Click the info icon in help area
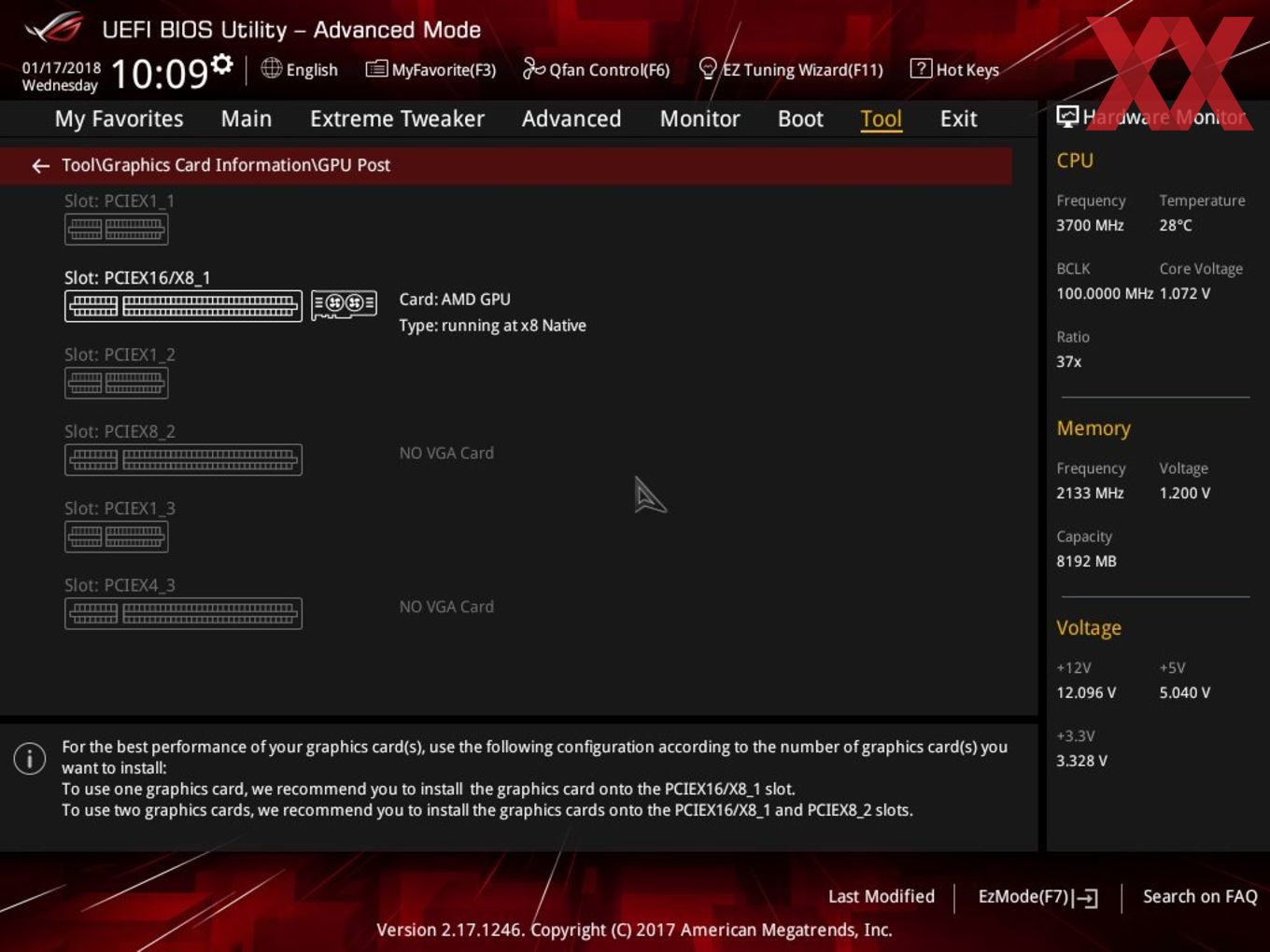The height and width of the screenshot is (952, 1270). click(30, 758)
